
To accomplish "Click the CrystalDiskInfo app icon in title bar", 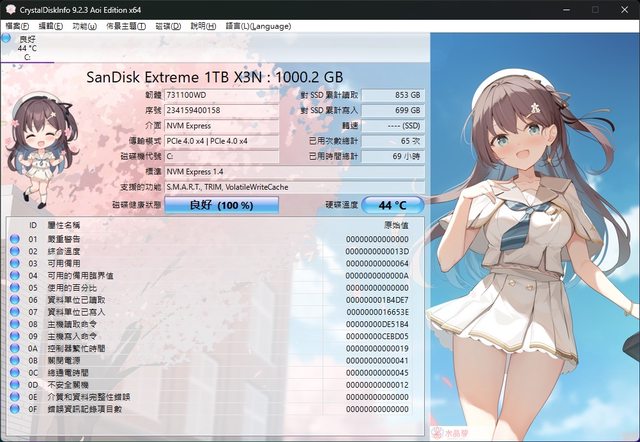I will 9,9.
